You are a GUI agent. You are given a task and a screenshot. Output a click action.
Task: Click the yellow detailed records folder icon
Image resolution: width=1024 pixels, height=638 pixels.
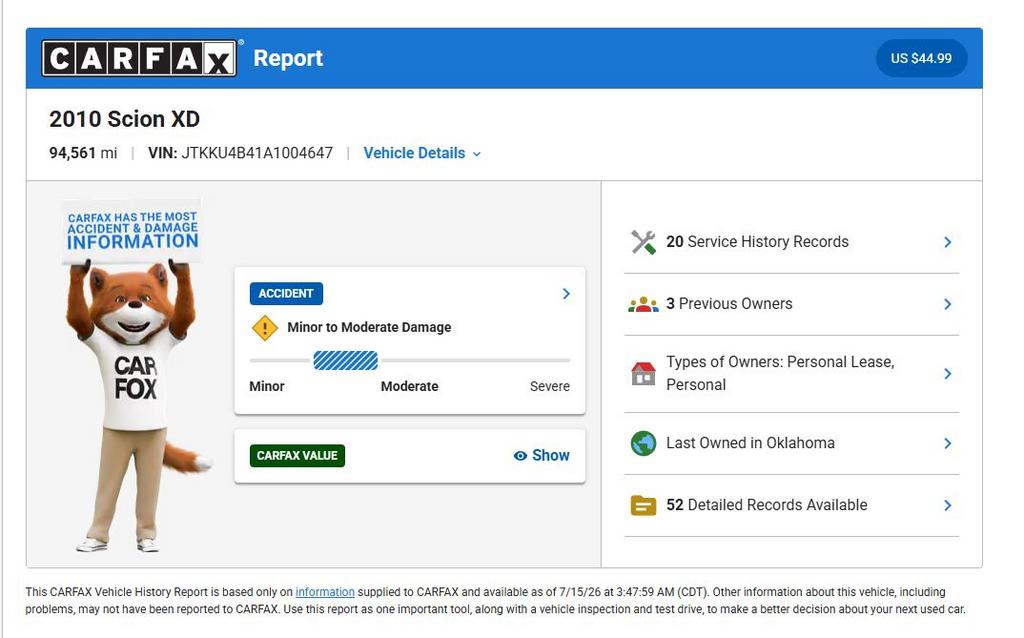(x=643, y=505)
